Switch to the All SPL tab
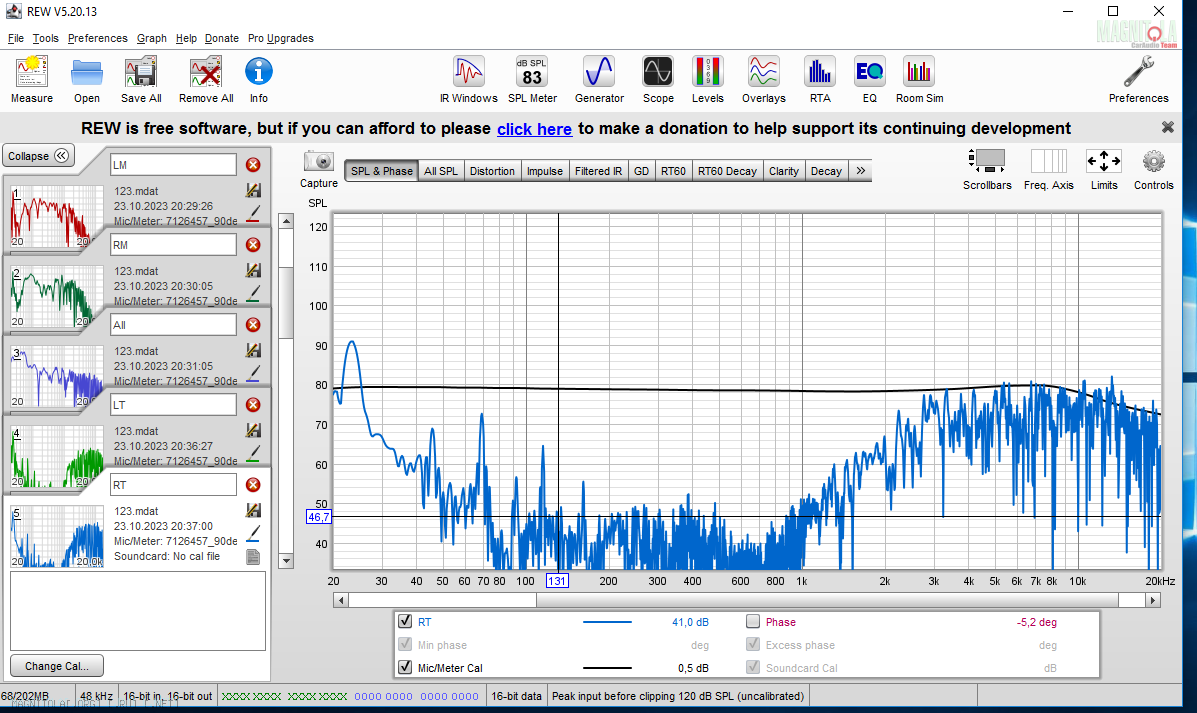The image size is (1197, 713). click(441, 171)
